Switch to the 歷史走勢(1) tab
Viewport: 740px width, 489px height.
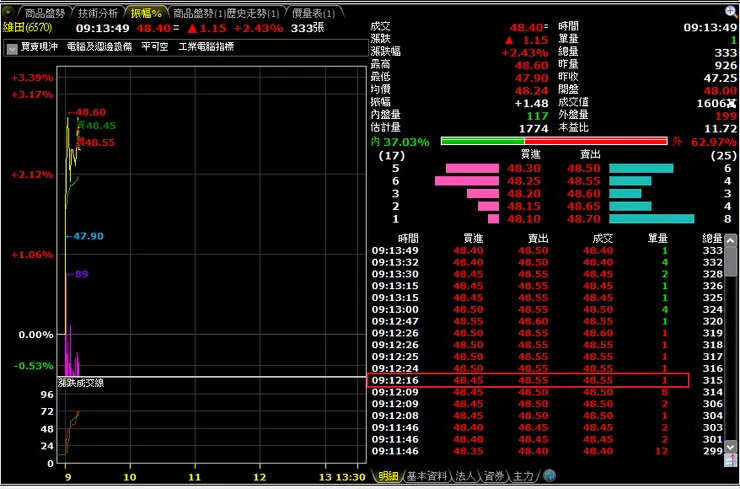pyautogui.click(x=252, y=13)
